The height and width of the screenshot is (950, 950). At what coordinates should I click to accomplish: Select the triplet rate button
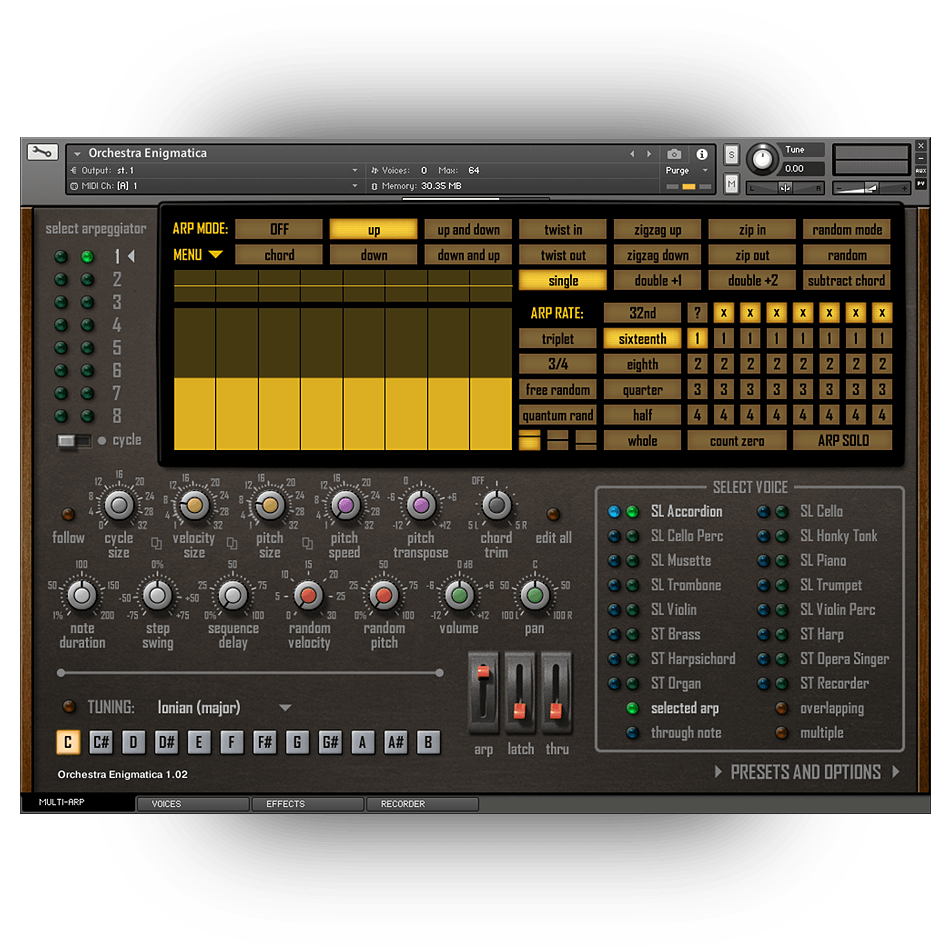557,339
